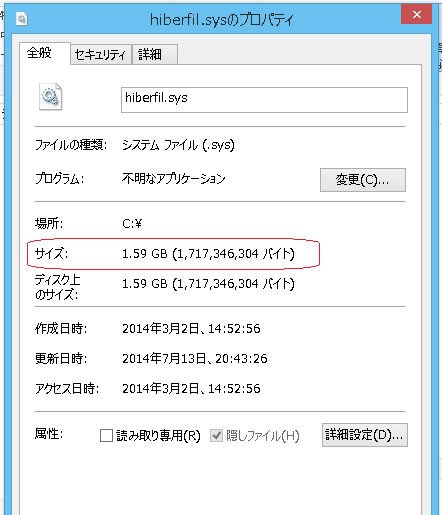Click the 作成日時 date value
The height and width of the screenshot is (515, 442).
click(191, 329)
